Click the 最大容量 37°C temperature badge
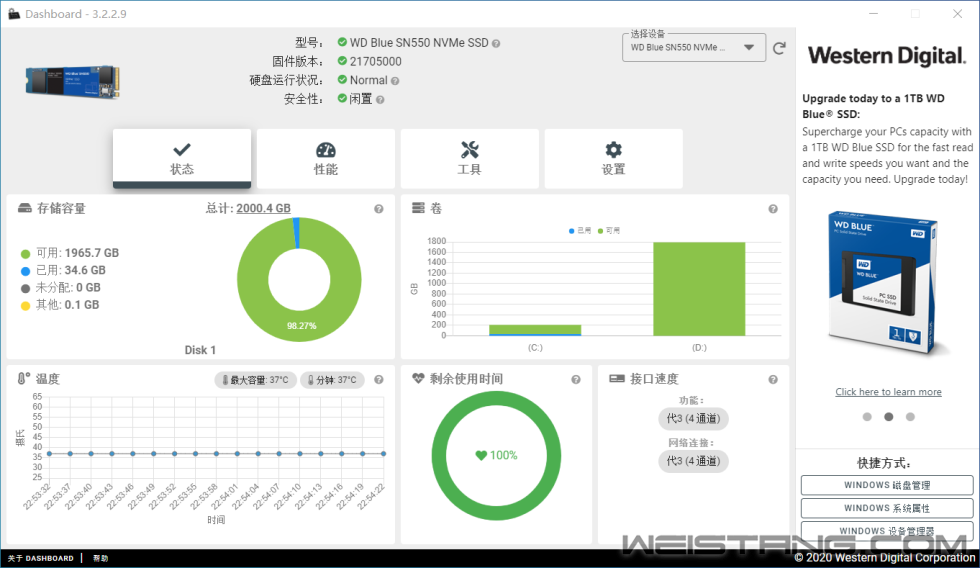The width and height of the screenshot is (980, 568). pyautogui.click(x=255, y=380)
